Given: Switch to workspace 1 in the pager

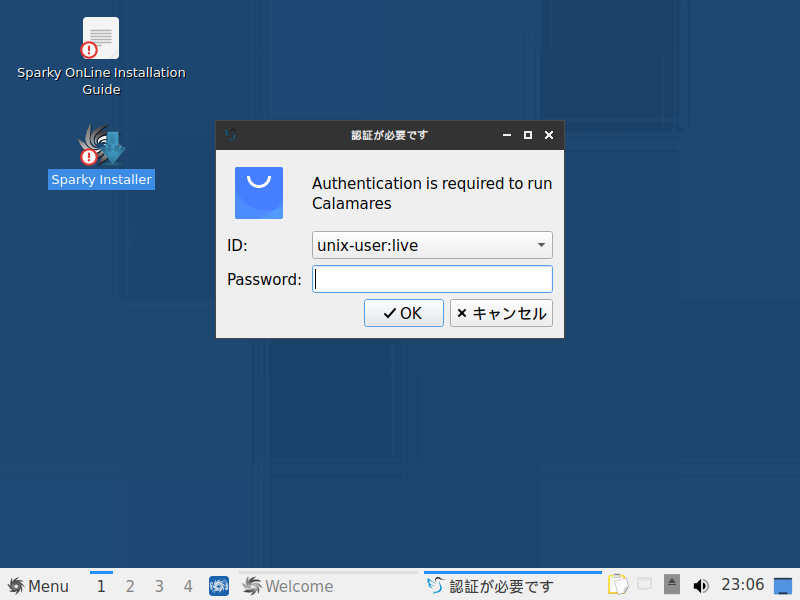Looking at the screenshot, I should (101, 586).
